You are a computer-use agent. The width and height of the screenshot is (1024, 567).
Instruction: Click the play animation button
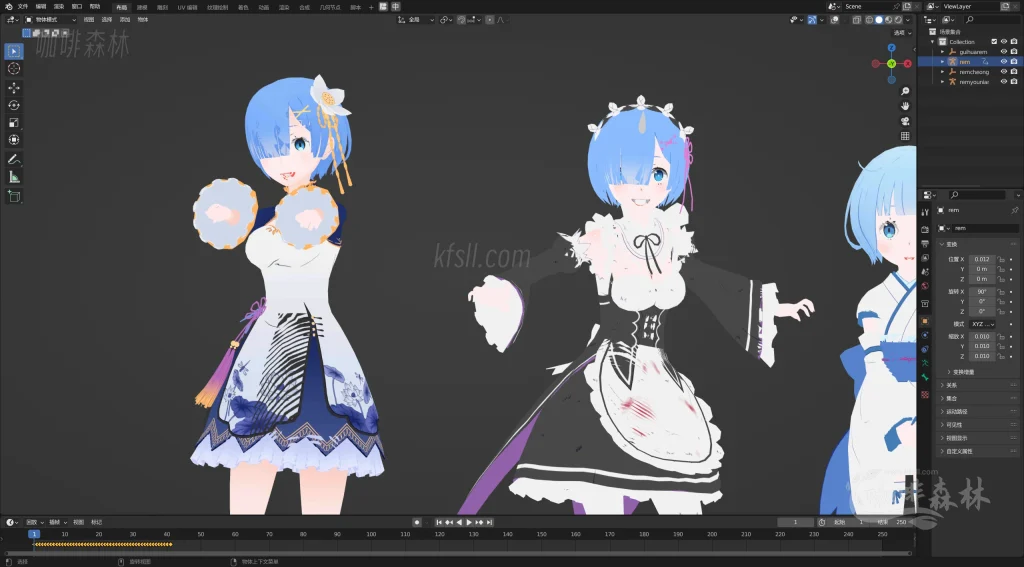point(469,523)
